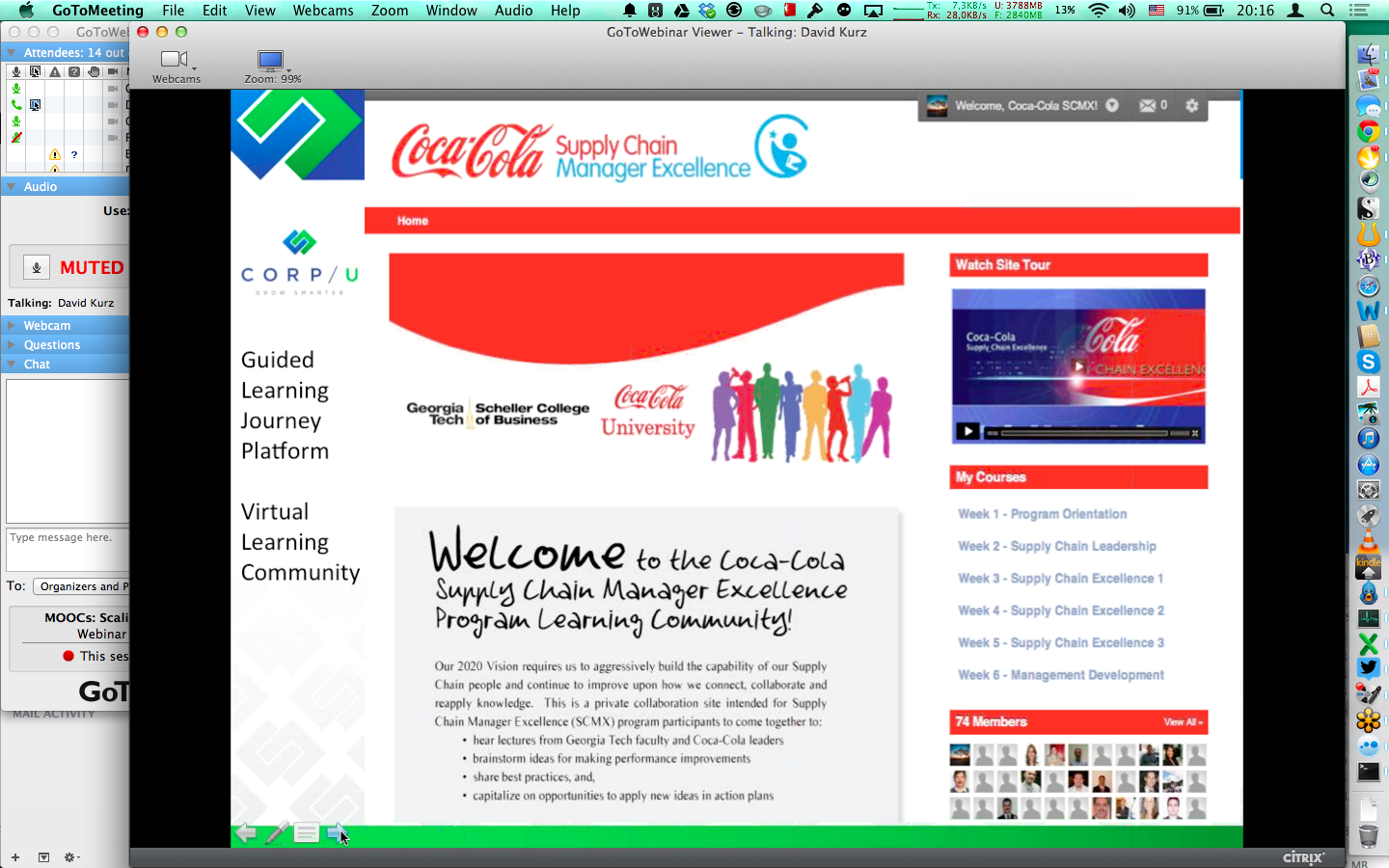Open the Zoom menu
The image size is (1389, 868).
[390, 11]
